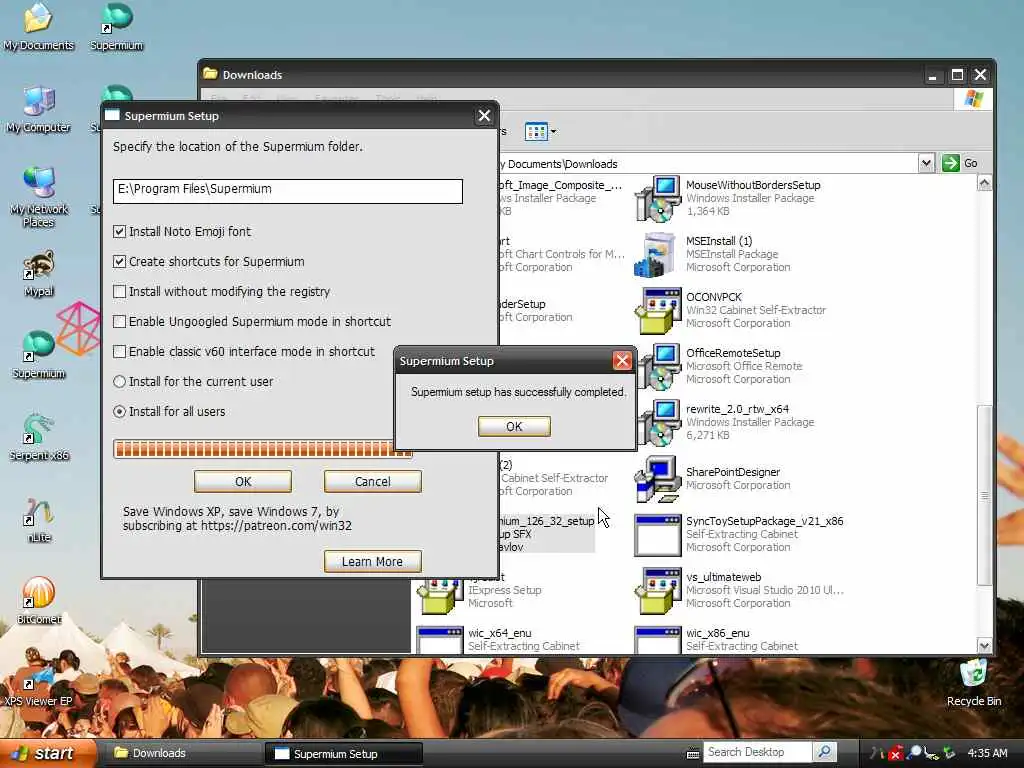Launch Supermium shortcut below Mypal
The image size is (1024, 768).
(39, 355)
